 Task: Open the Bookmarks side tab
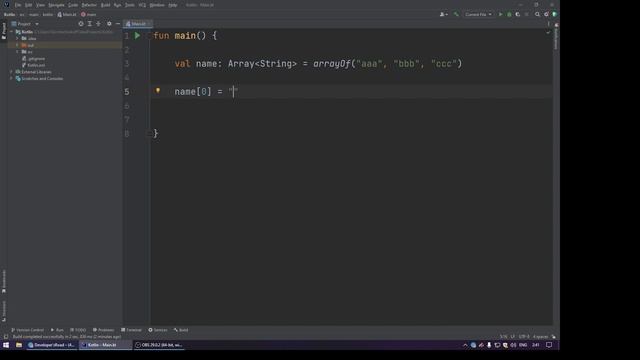tap(4, 282)
